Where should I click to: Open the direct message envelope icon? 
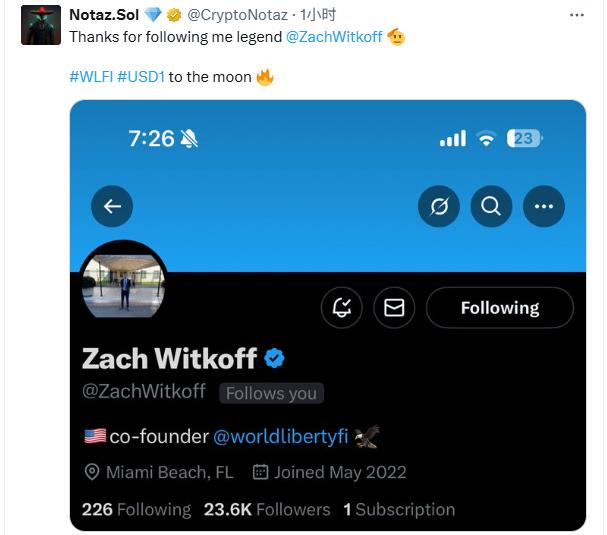point(394,308)
